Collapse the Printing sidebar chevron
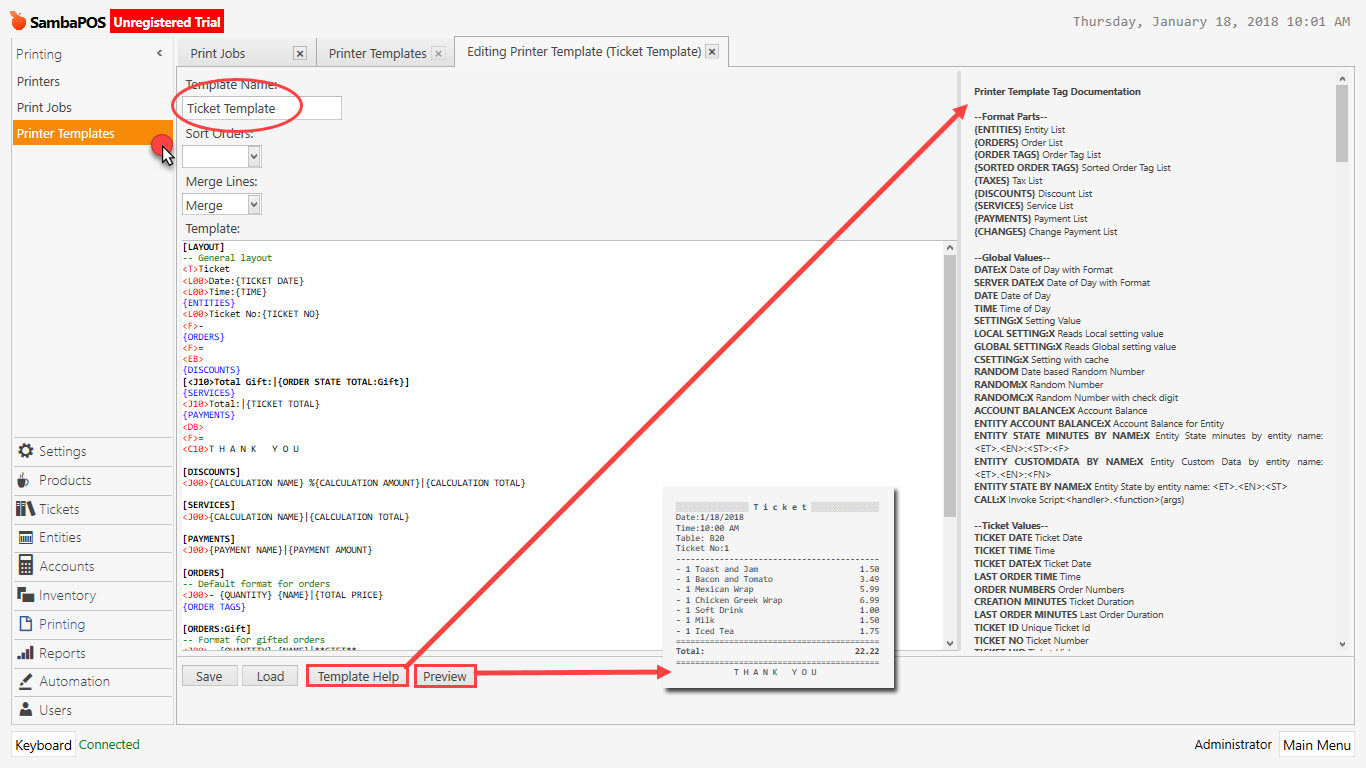The image size is (1366, 768). coord(159,54)
